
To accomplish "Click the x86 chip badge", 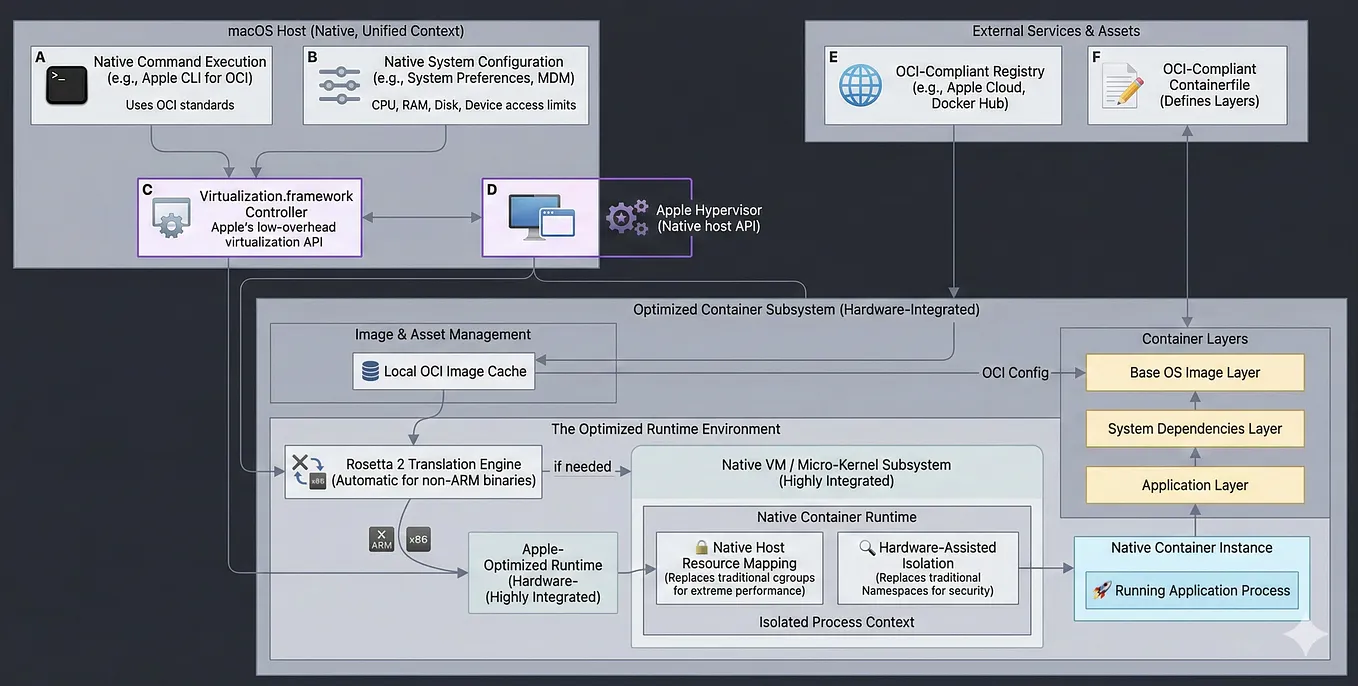I will tap(418, 539).
